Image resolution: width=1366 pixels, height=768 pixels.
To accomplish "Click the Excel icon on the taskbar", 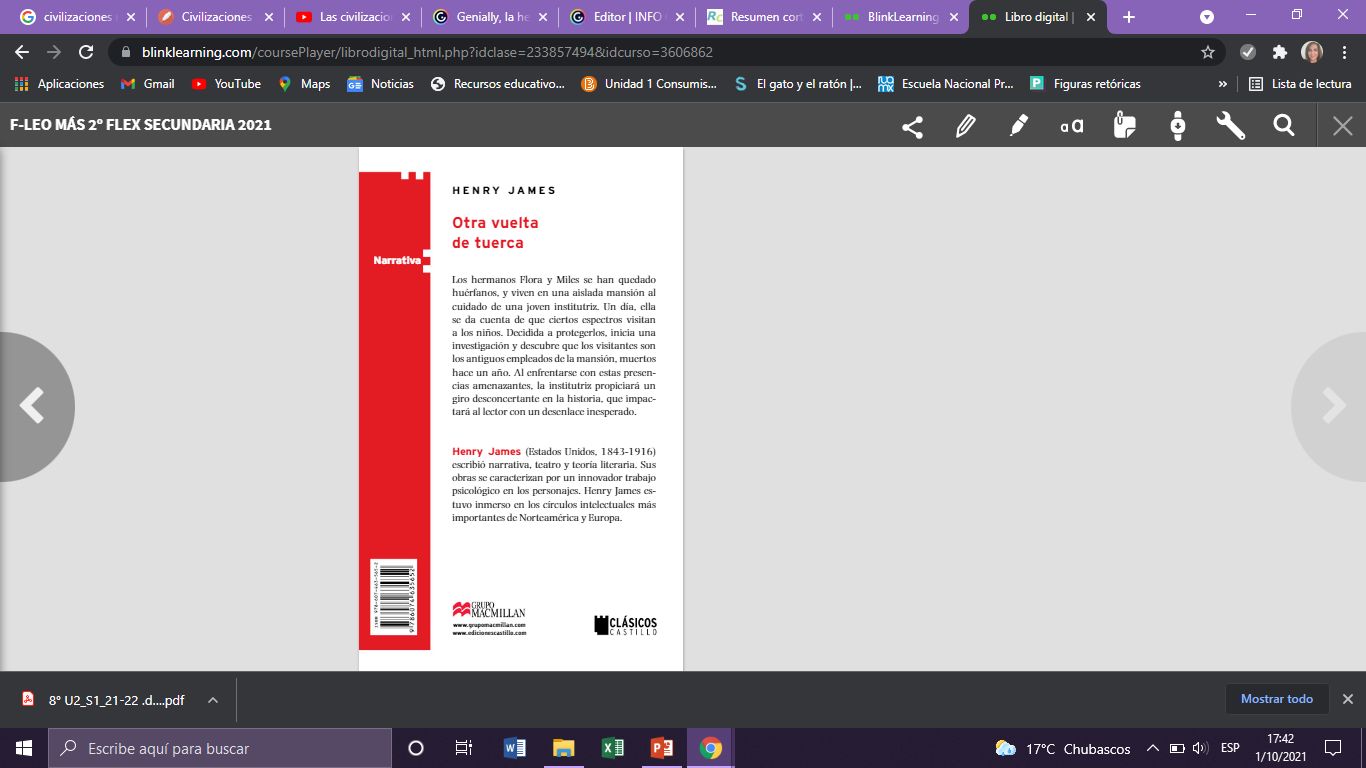I will click(611, 747).
